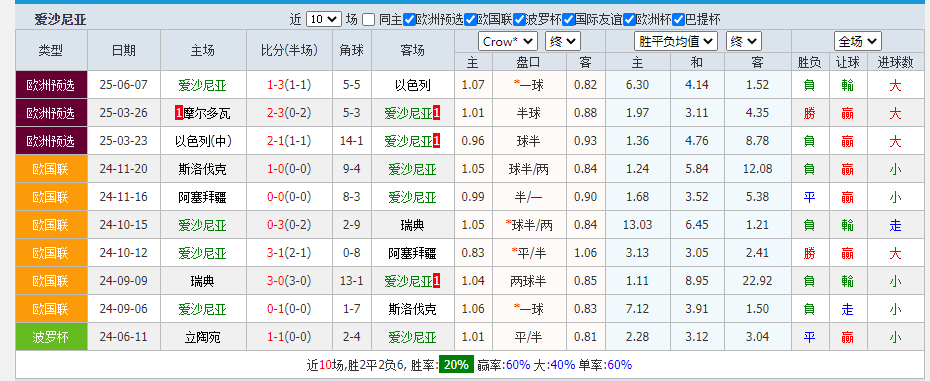Click the 2-3(0-2) score
The image size is (930, 381).
pos(289,113)
